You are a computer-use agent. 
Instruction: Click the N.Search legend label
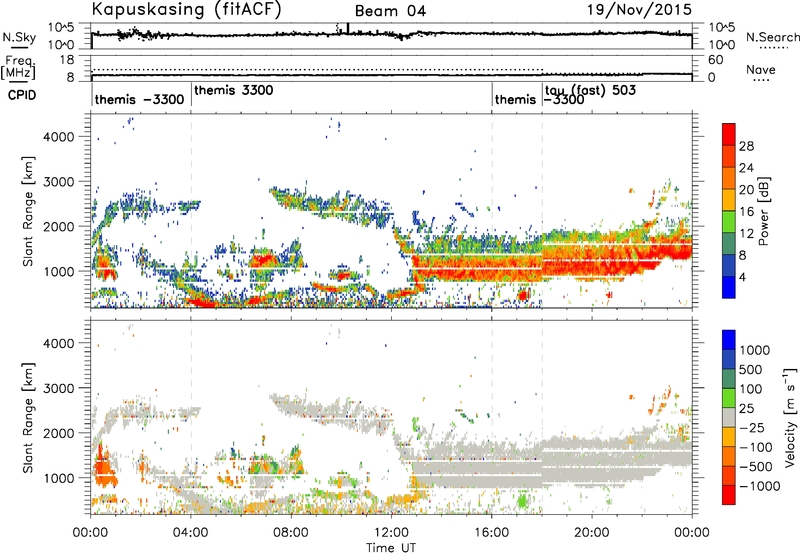[773, 37]
